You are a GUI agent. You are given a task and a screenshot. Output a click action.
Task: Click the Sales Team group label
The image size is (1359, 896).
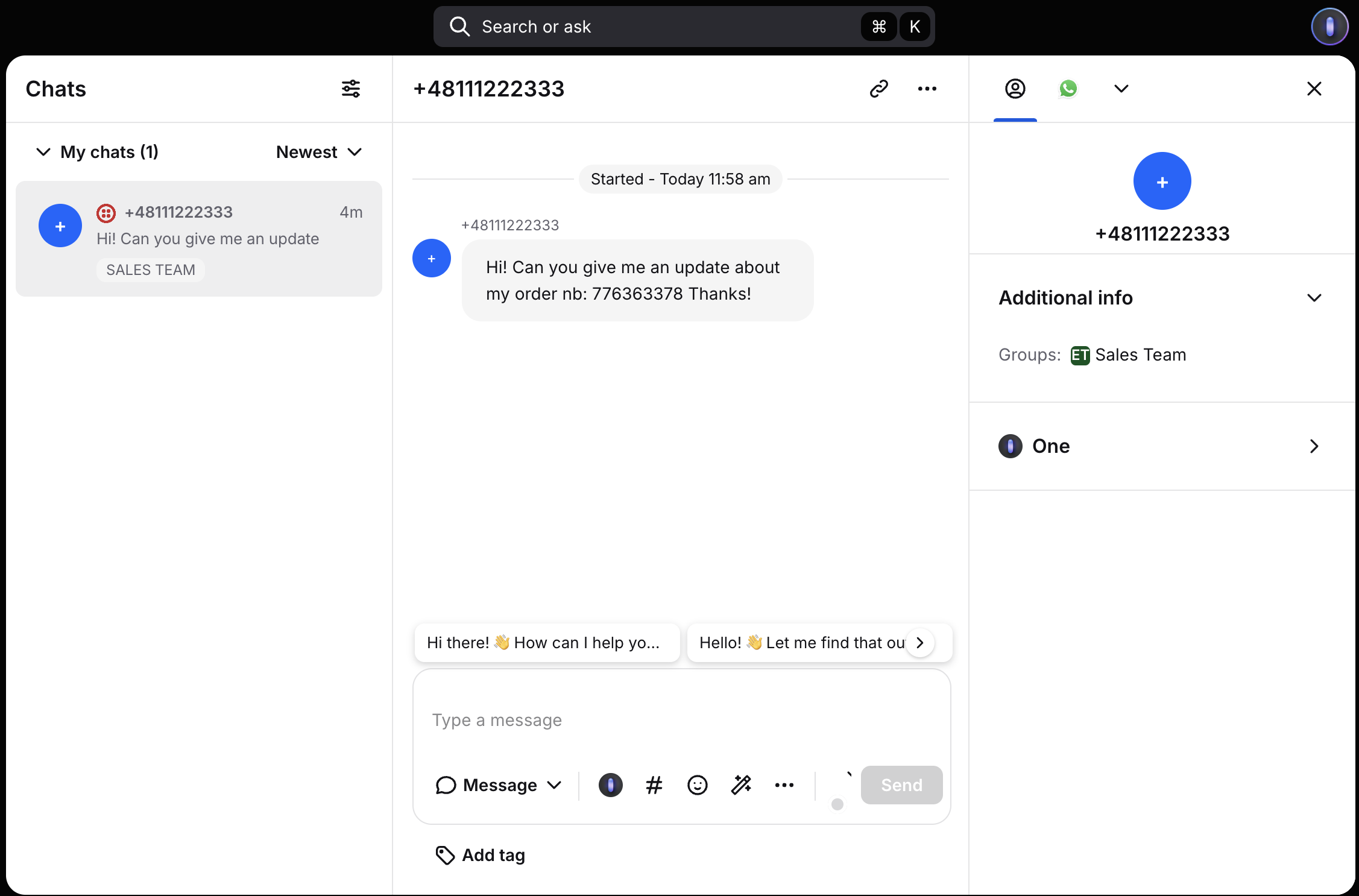1139,354
